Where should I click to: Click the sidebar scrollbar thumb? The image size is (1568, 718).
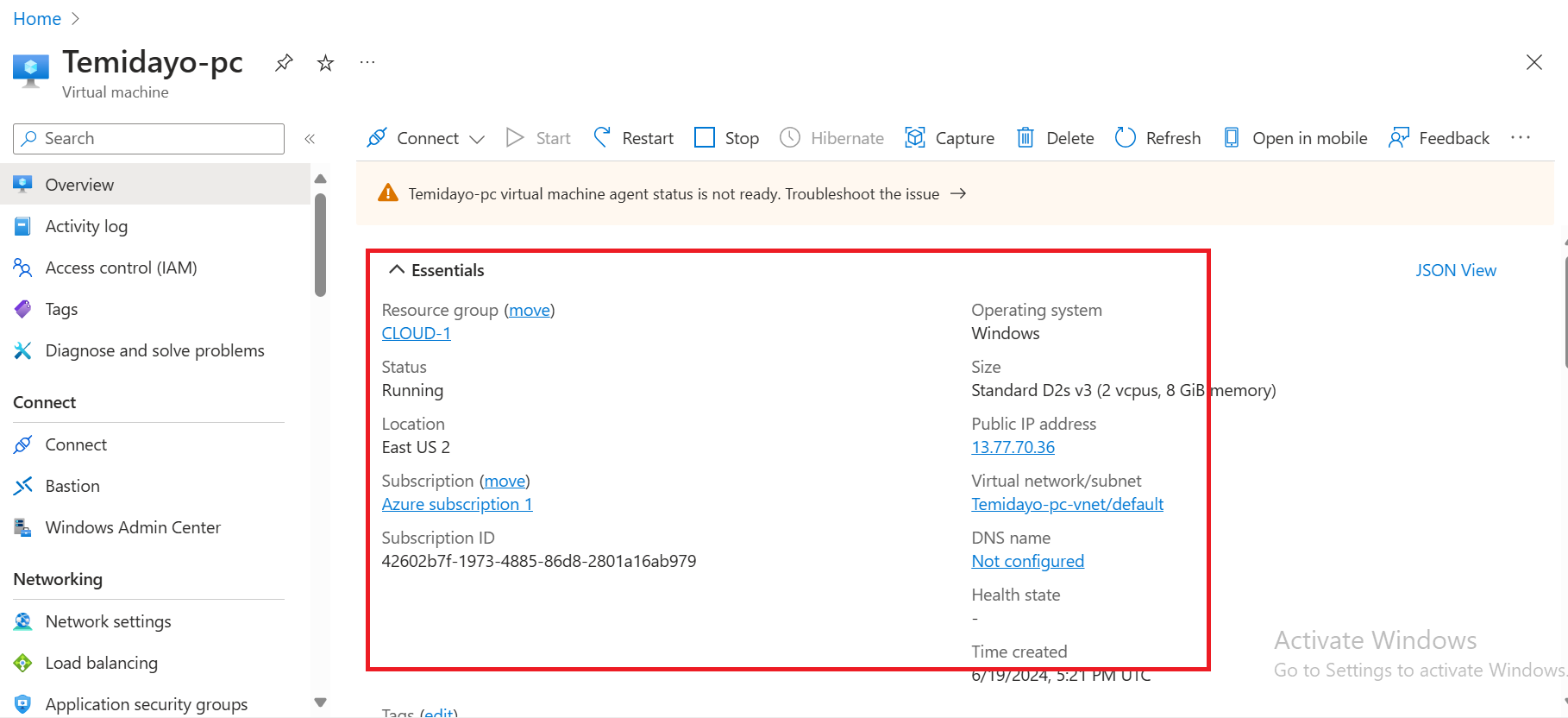[x=320, y=245]
